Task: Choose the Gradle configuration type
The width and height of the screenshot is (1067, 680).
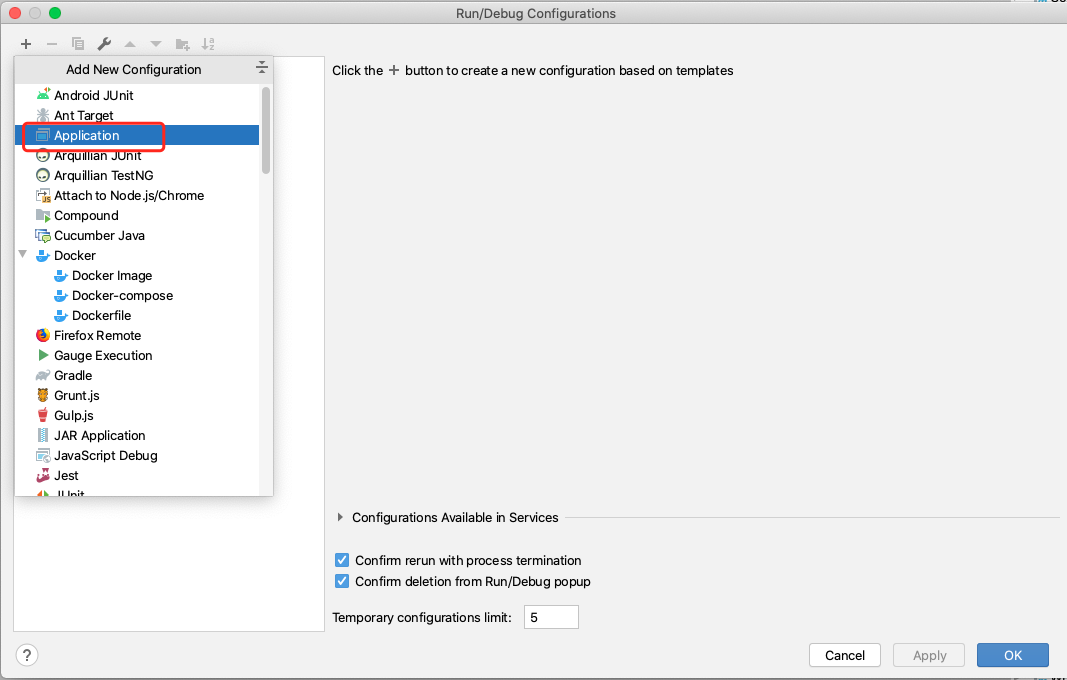Action: tap(73, 375)
